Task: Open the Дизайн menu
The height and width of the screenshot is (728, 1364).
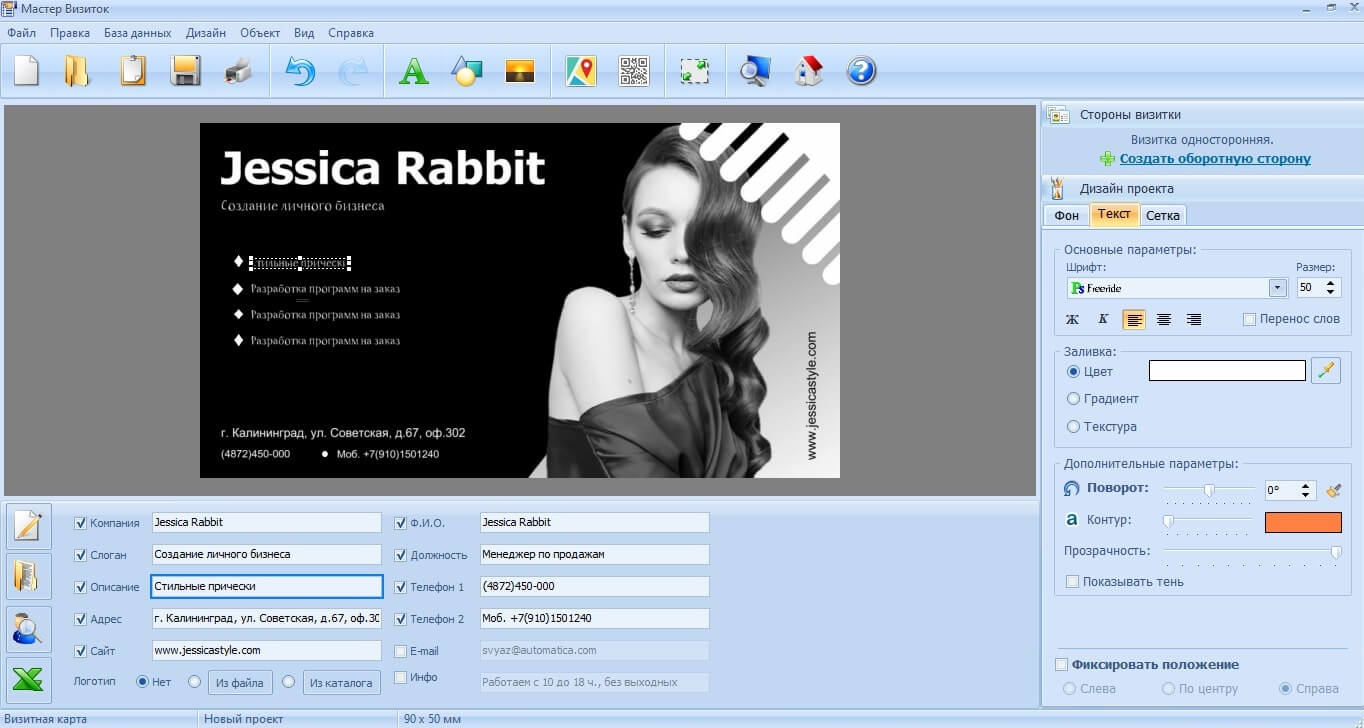Action: [x=205, y=33]
